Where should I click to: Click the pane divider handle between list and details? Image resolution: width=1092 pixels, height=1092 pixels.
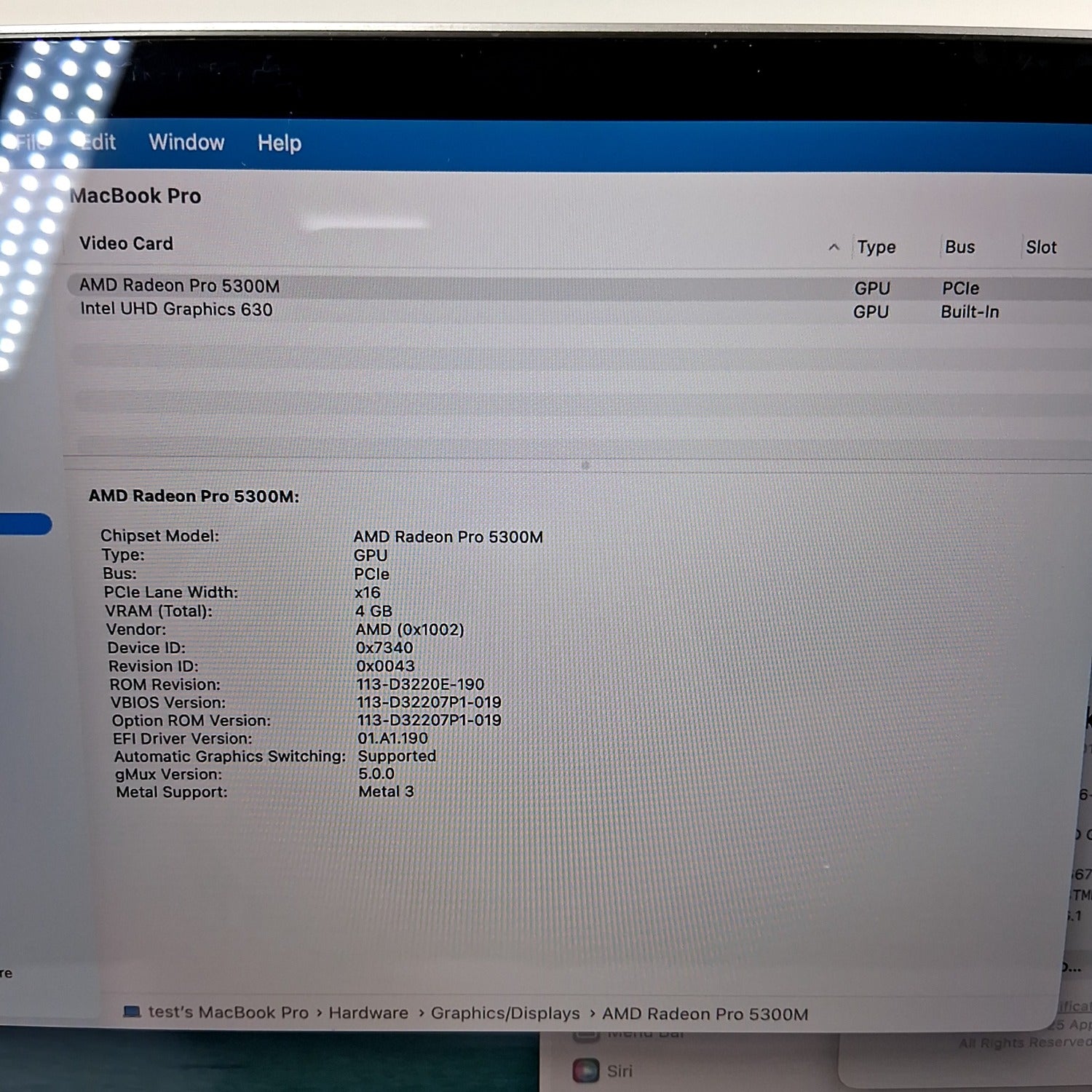coord(585,465)
